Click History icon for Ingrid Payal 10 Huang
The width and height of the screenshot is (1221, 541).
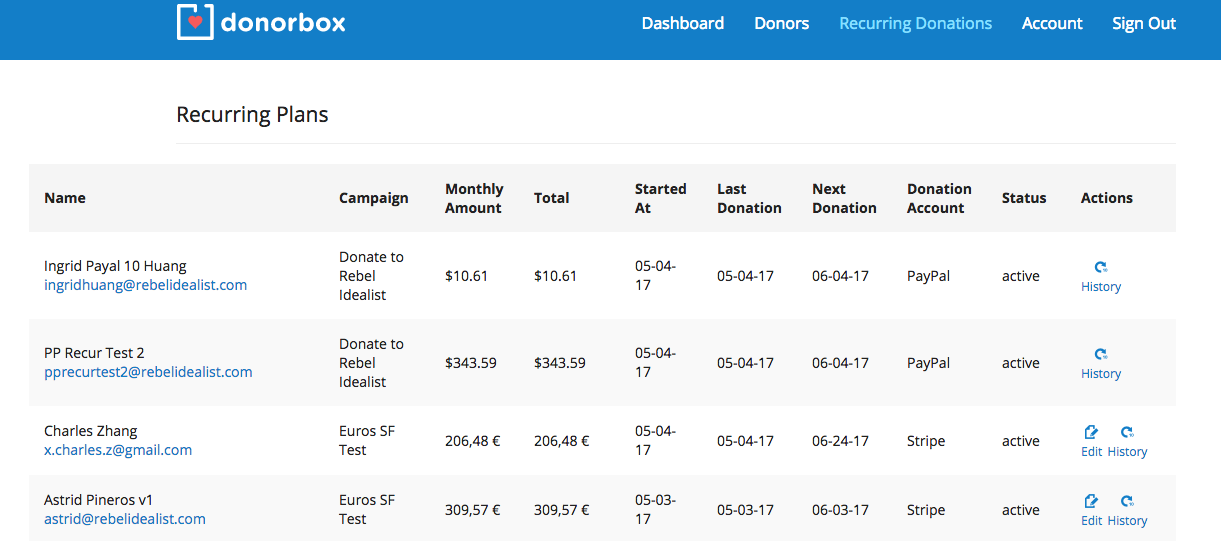coord(1101,267)
